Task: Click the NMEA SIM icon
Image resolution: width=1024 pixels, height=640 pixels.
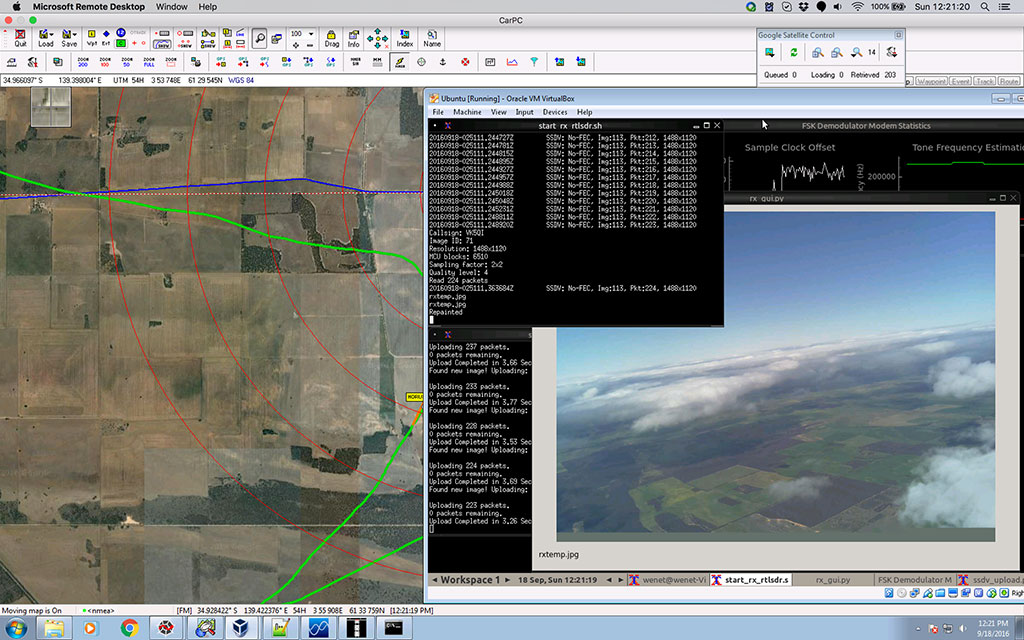Action: pos(355,62)
